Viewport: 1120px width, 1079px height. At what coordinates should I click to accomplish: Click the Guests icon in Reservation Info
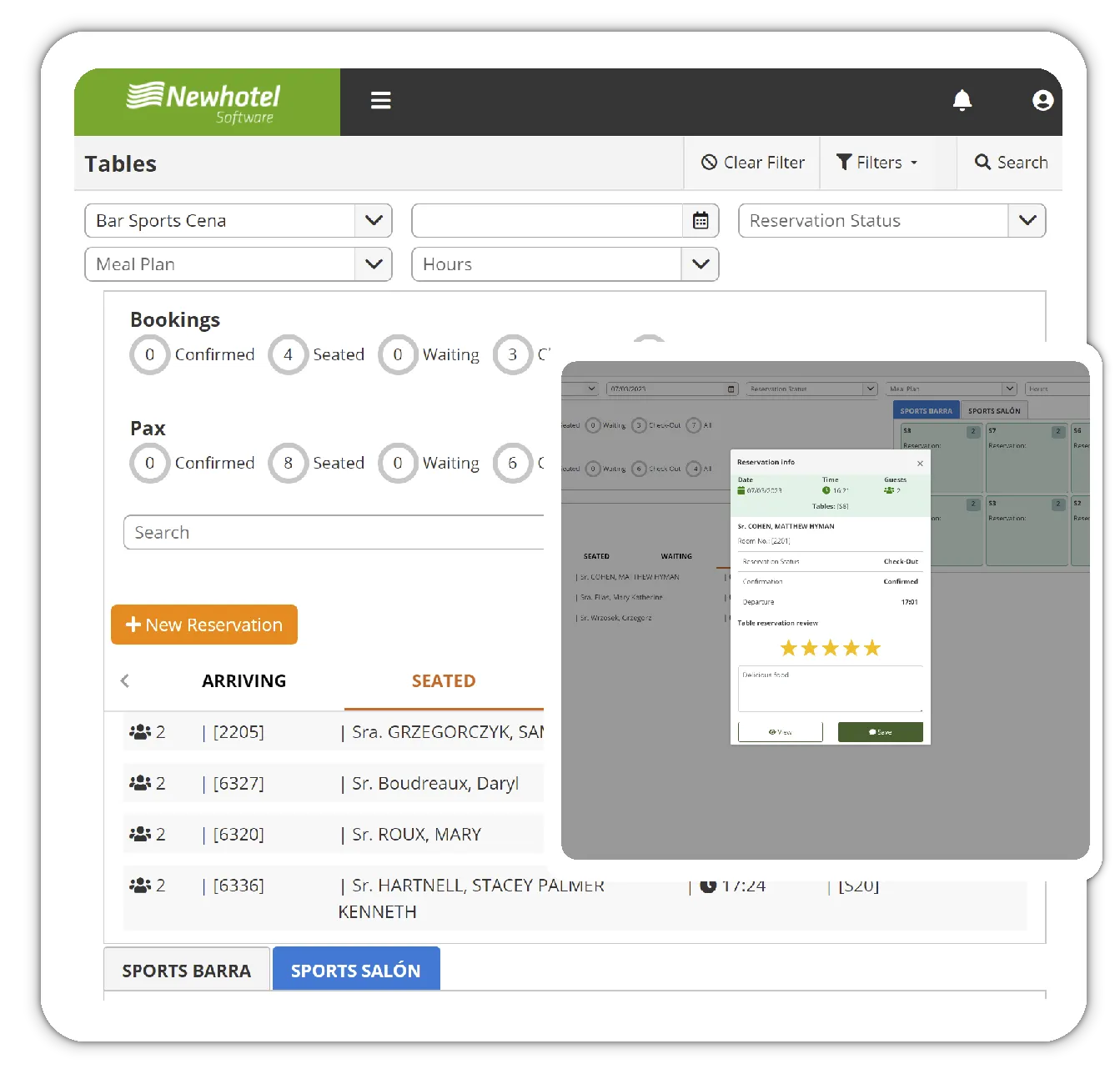[x=889, y=490]
